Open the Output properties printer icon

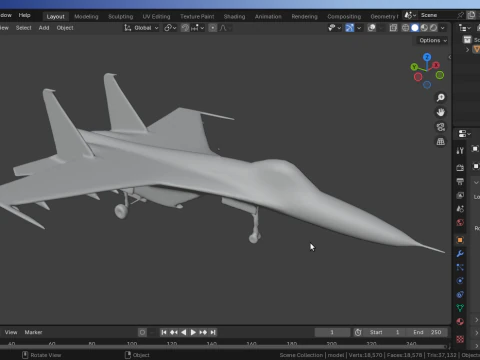point(460,181)
